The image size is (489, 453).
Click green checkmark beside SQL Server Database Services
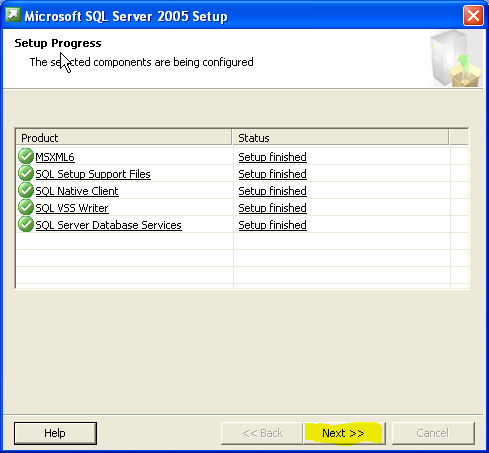pyautogui.click(x=26, y=224)
